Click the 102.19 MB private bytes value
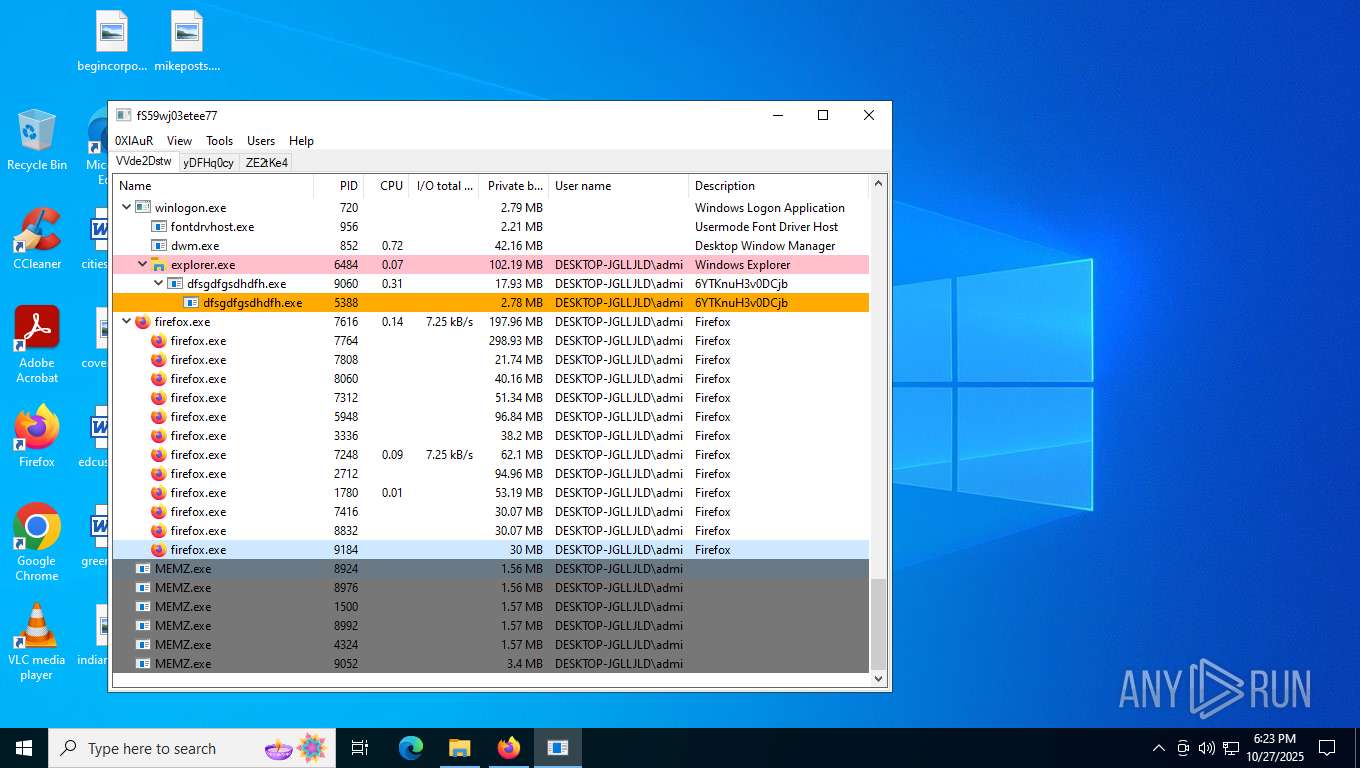Image resolution: width=1360 pixels, height=768 pixels. click(516, 265)
